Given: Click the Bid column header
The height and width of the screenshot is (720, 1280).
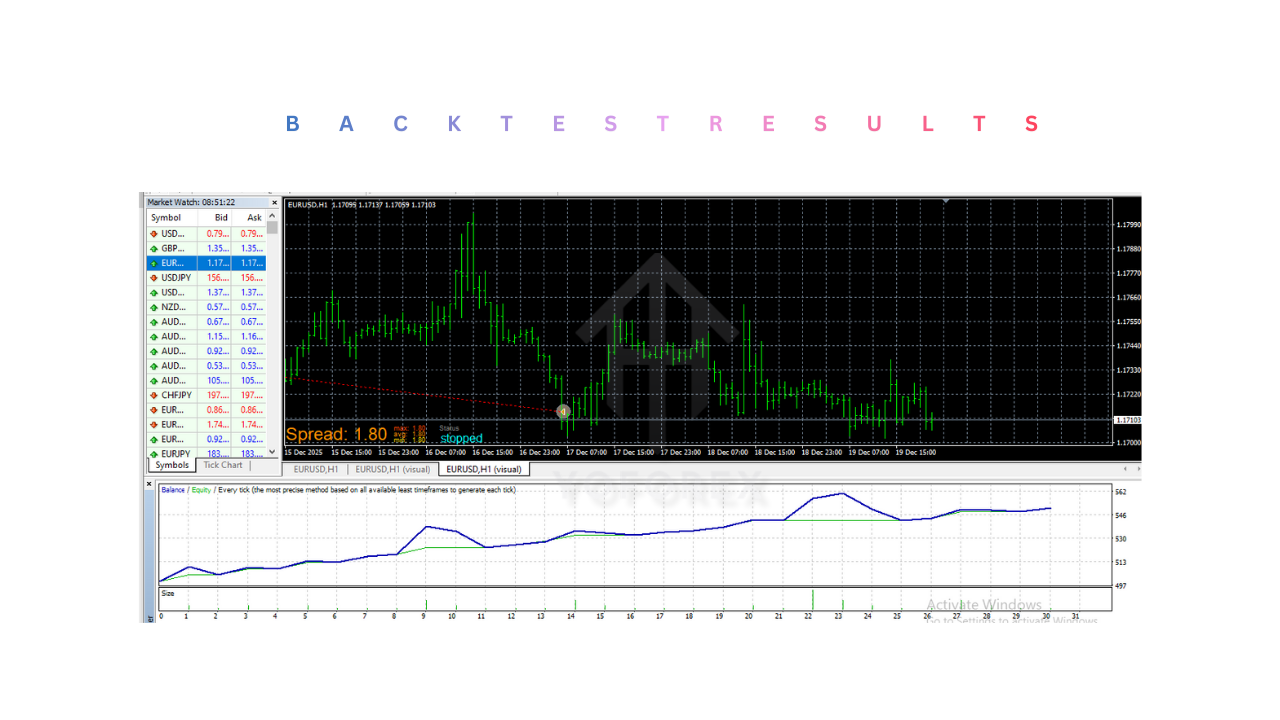Looking at the screenshot, I should (x=221, y=217).
